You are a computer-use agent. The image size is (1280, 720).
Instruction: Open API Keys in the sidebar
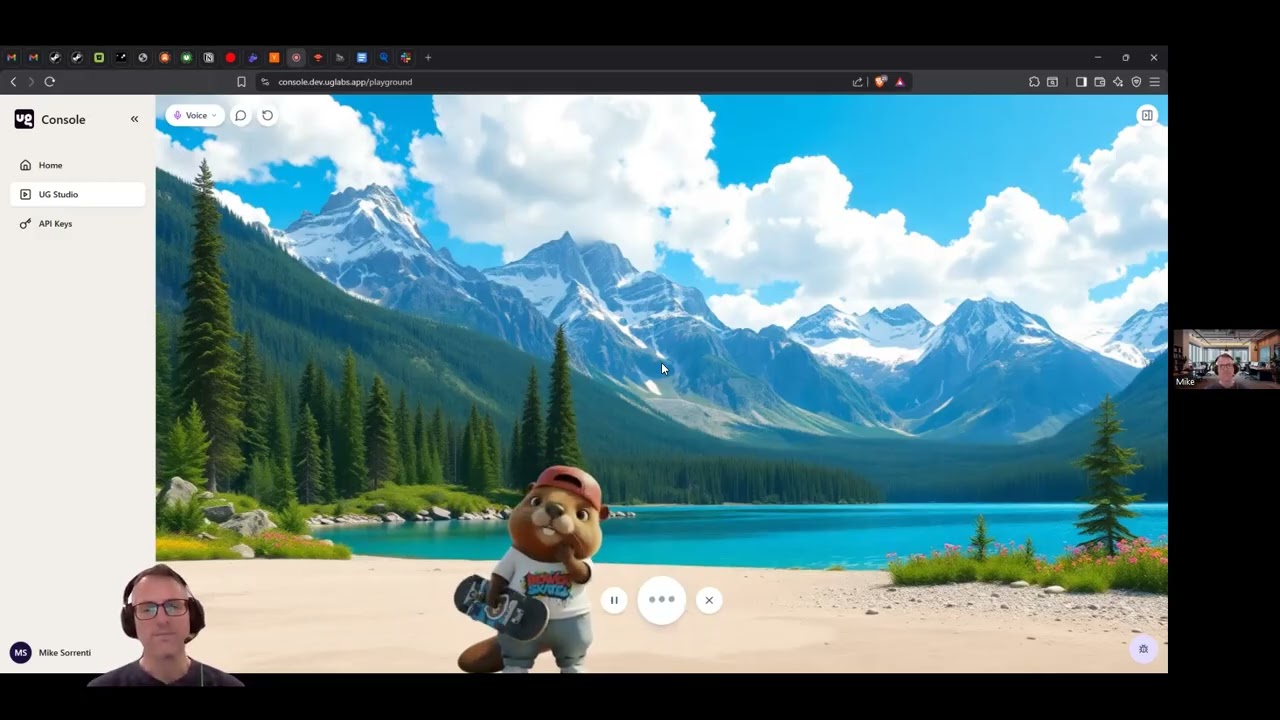click(x=77, y=223)
